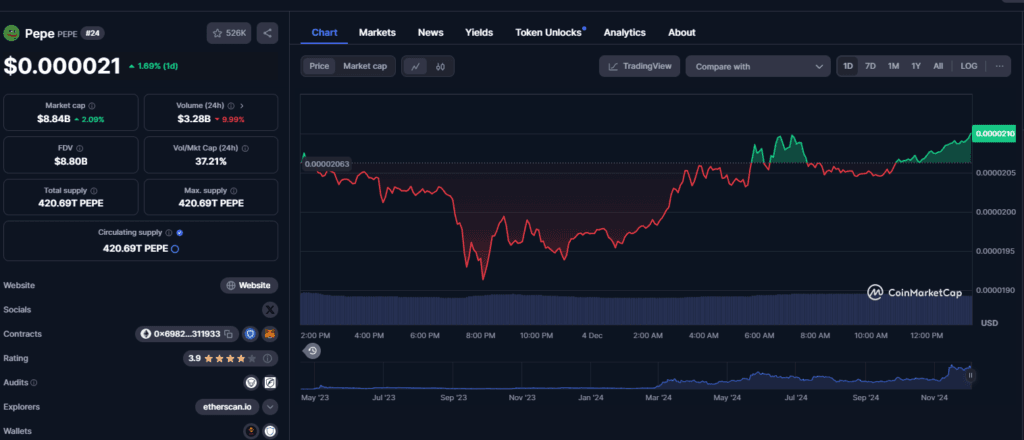Click the MetaMask fox icon

click(270, 334)
